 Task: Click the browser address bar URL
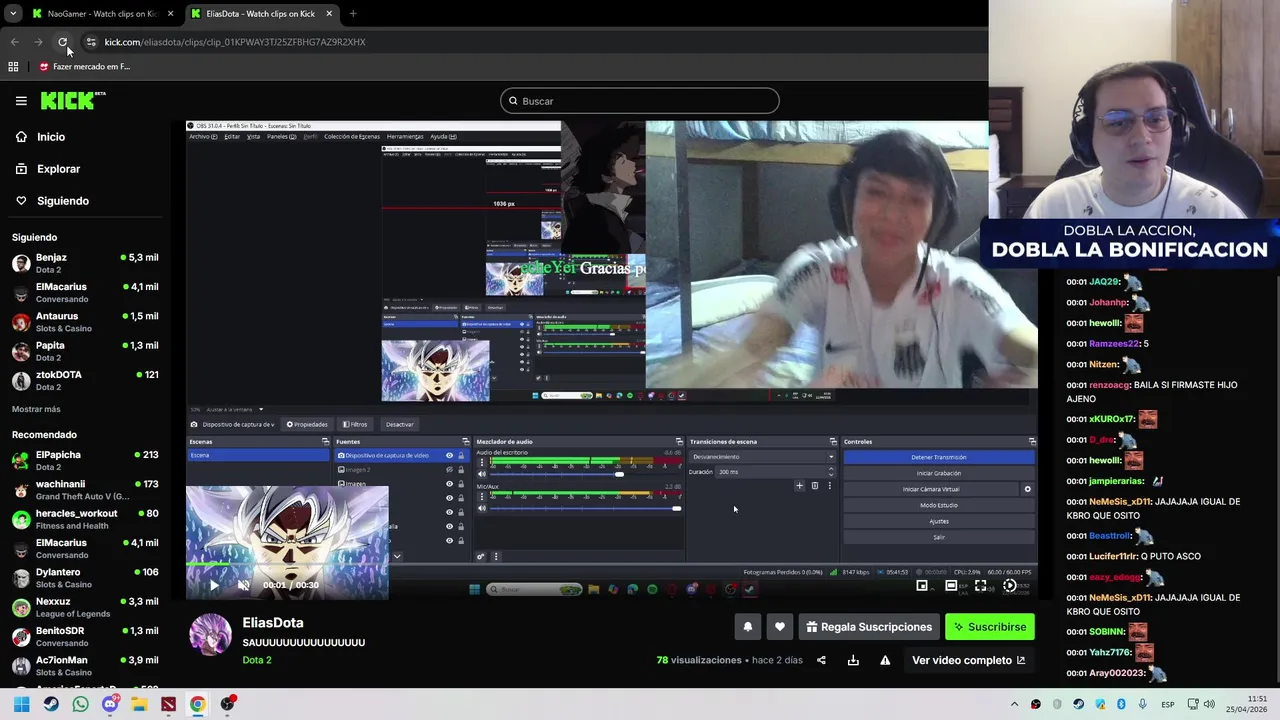(235, 42)
